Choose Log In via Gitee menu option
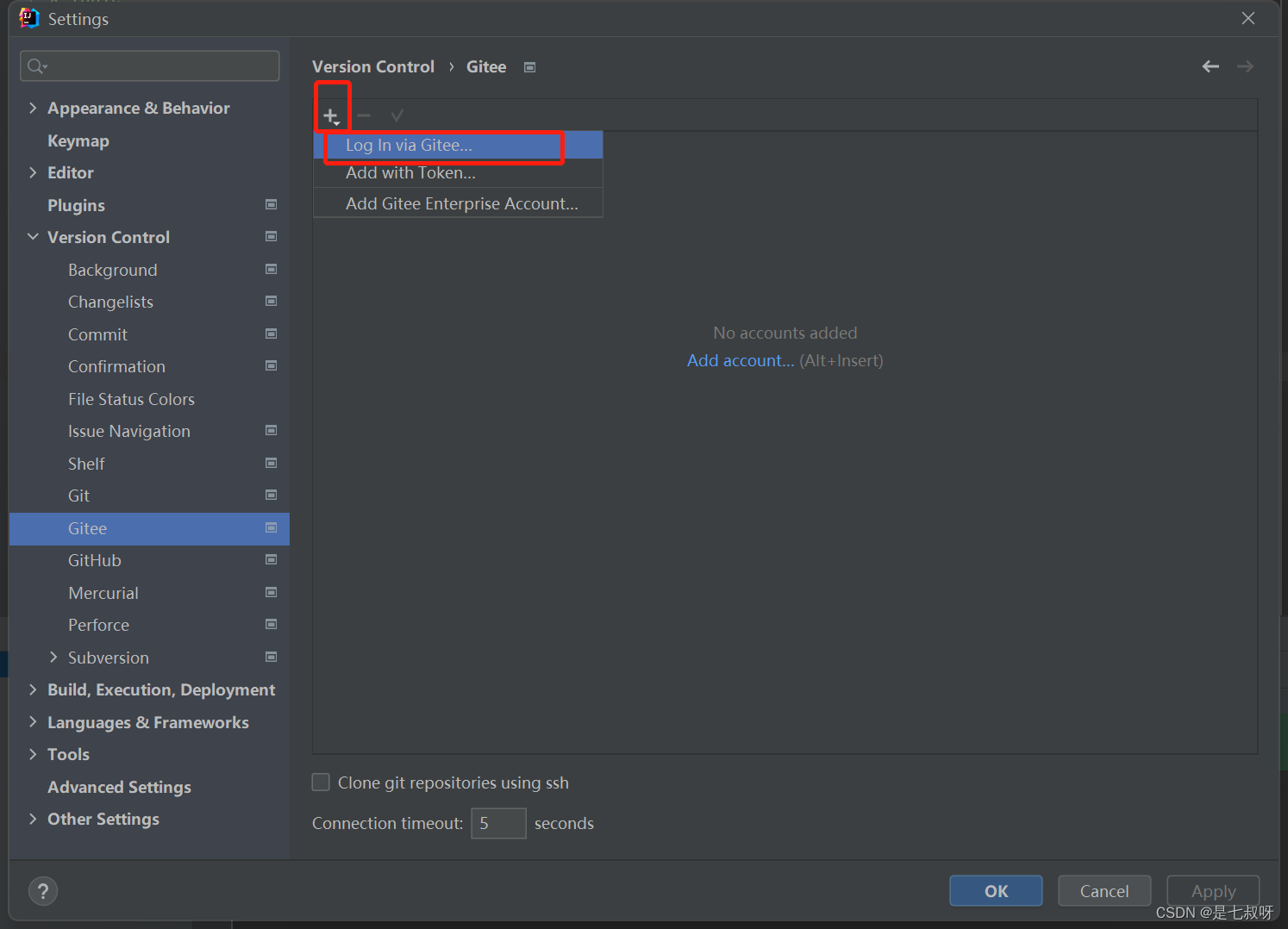The height and width of the screenshot is (929, 1288). (x=458, y=145)
